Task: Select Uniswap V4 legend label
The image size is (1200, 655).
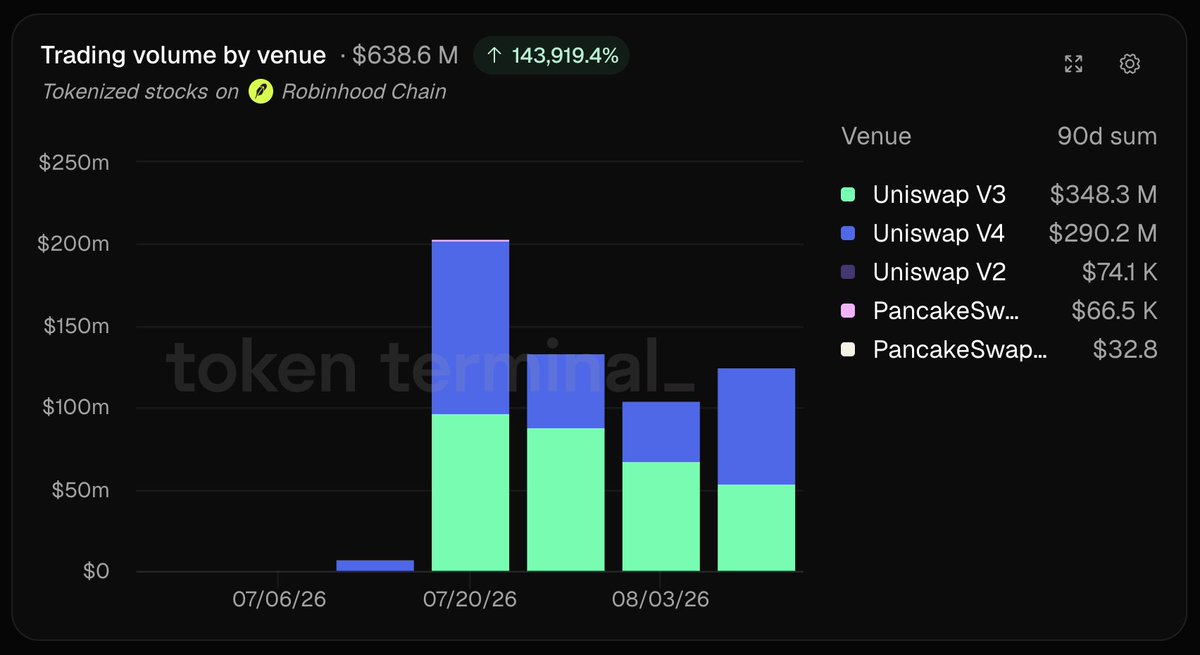Action: [939, 234]
